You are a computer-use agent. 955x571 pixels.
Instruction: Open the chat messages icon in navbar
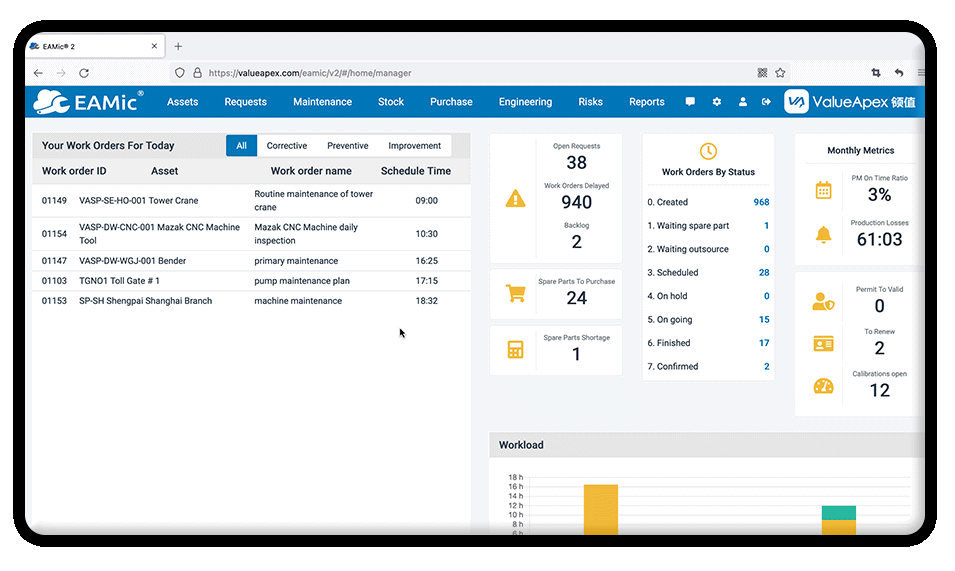point(690,102)
